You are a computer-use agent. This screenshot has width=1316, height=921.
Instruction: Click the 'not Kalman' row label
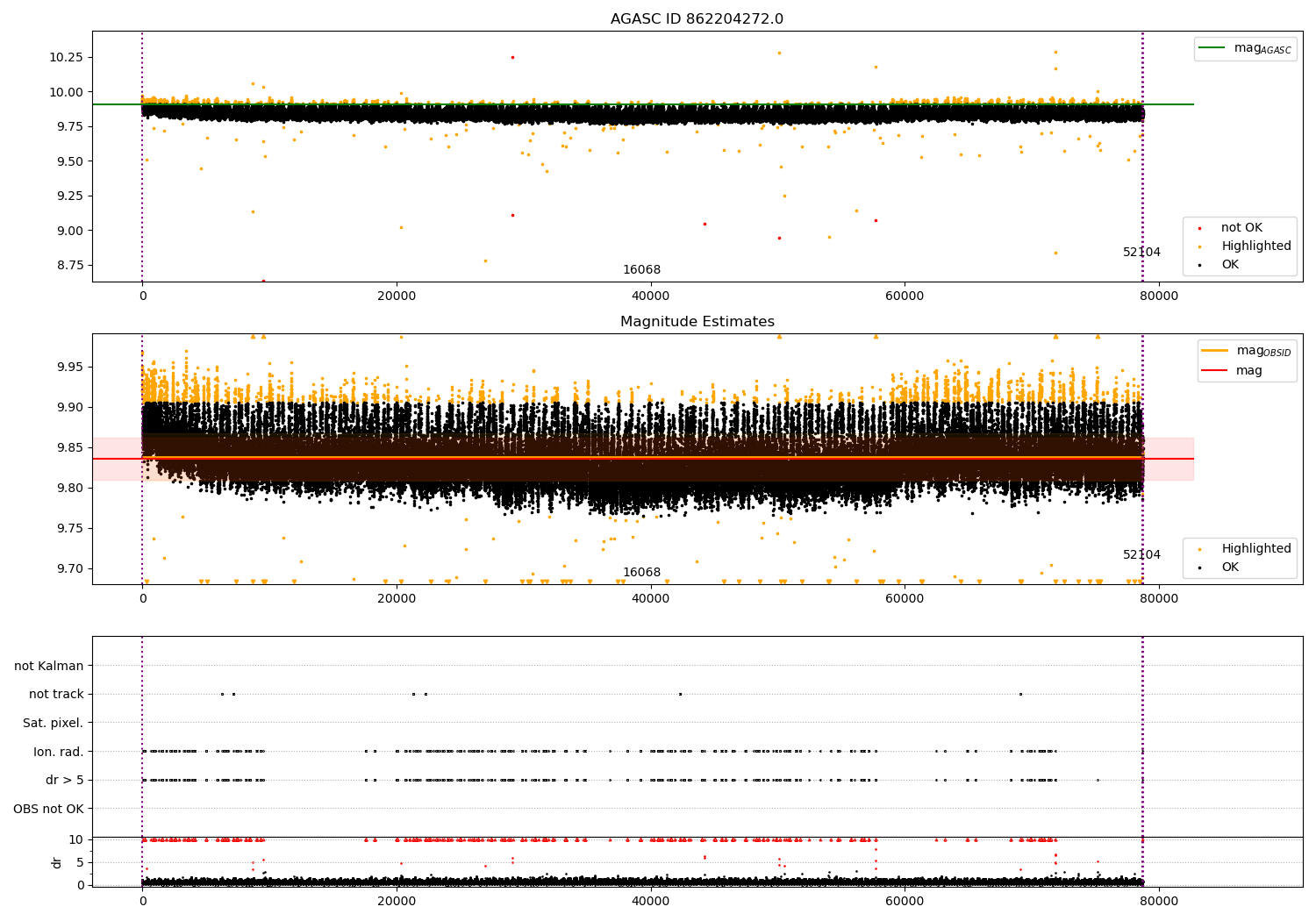49,667
